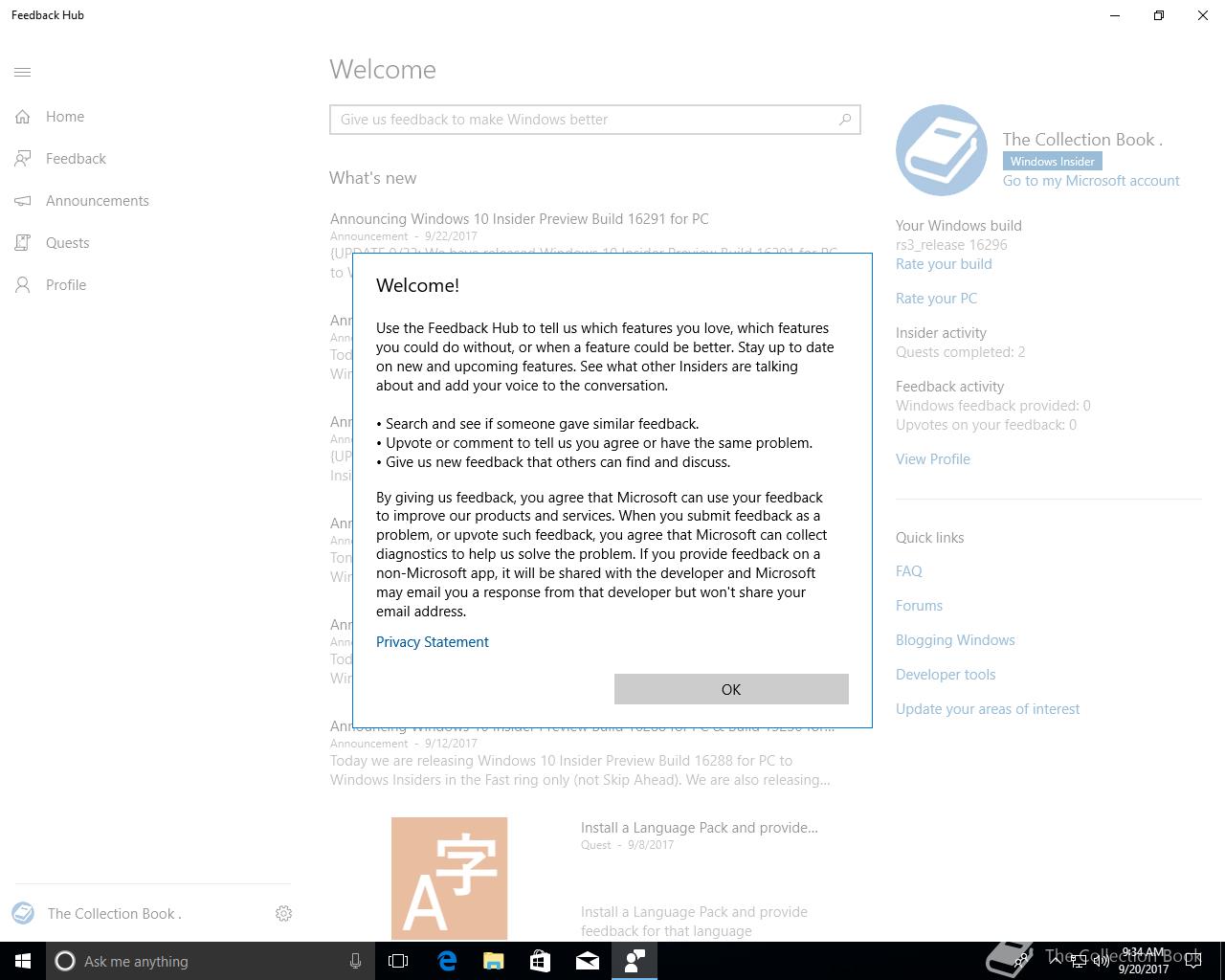Click the Cortana circle icon
The width and height of the screenshot is (1225, 980).
65,961
